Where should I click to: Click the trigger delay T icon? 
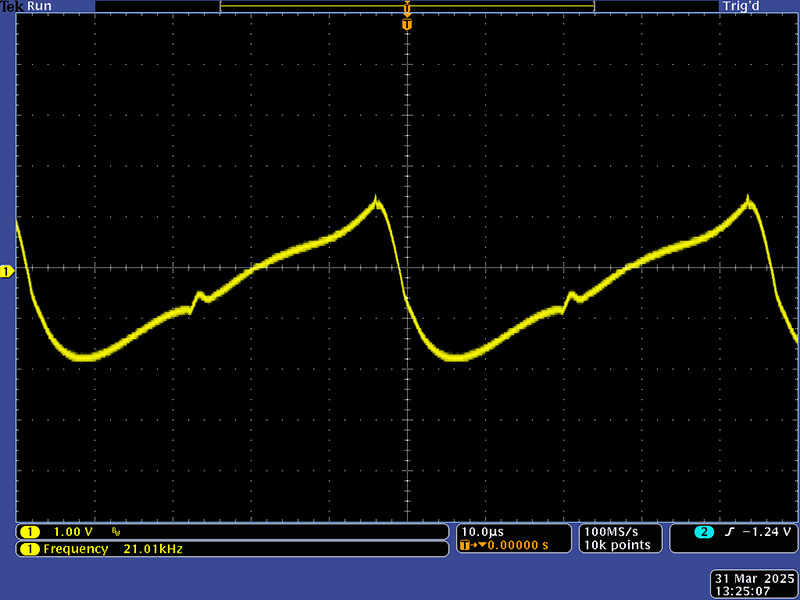point(464,546)
